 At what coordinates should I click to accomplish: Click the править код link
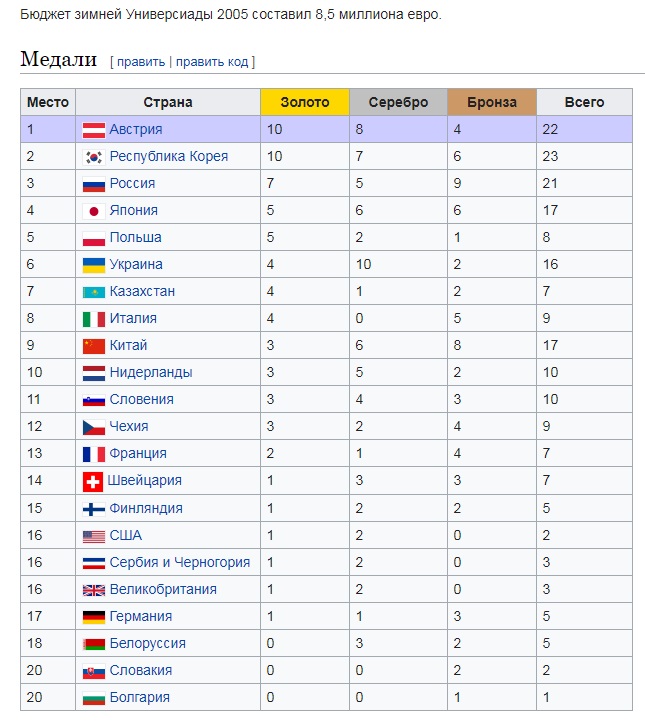(x=212, y=62)
